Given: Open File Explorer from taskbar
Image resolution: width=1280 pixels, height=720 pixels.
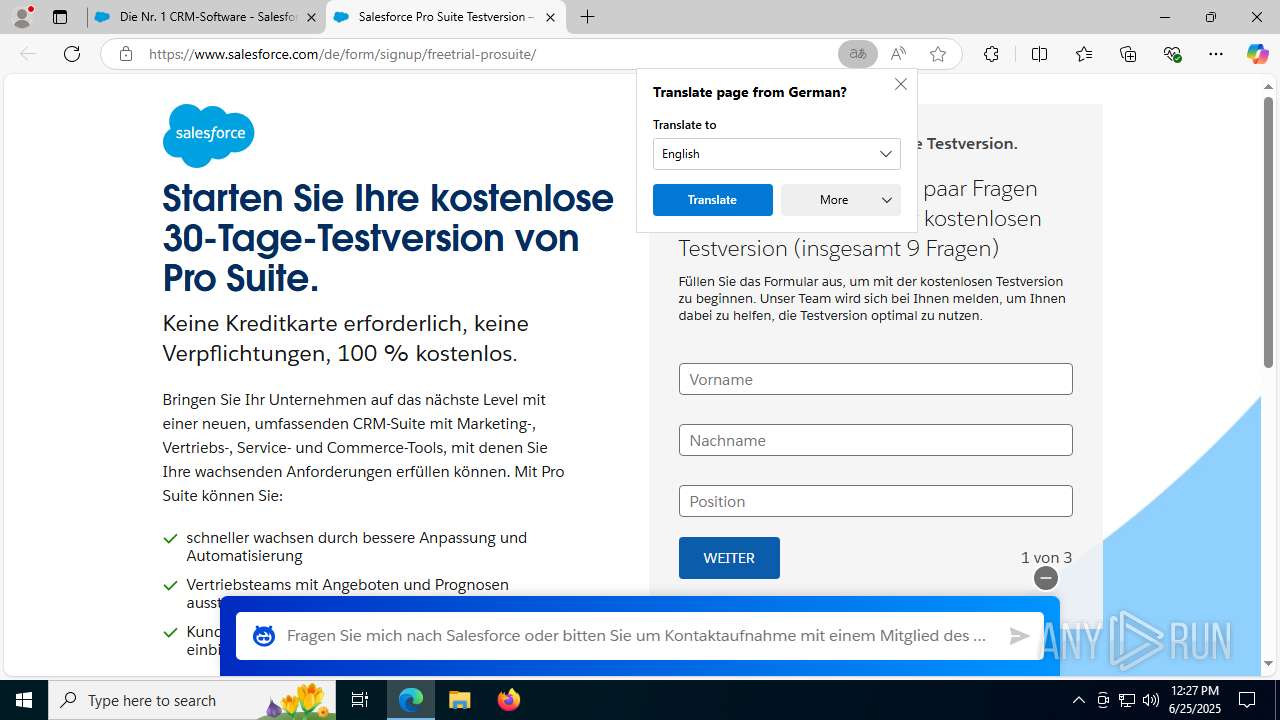Looking at the screenshot, I should click(x=459, y=700).
